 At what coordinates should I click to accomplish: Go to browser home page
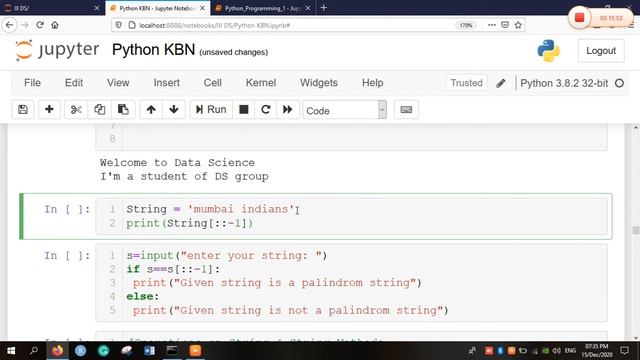[x=55, y=25]
